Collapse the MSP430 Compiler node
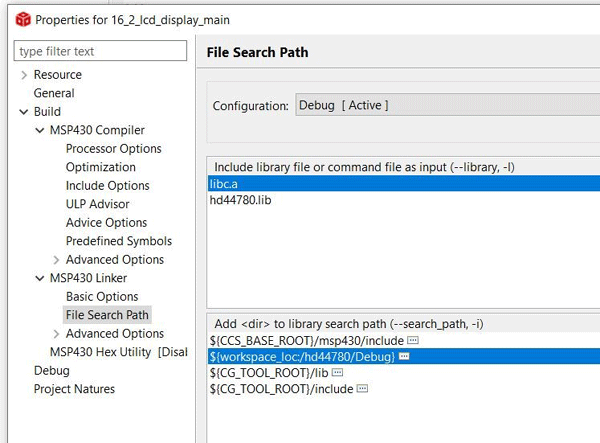This screenshot has width=600, height=443. (x=39, y=130)
